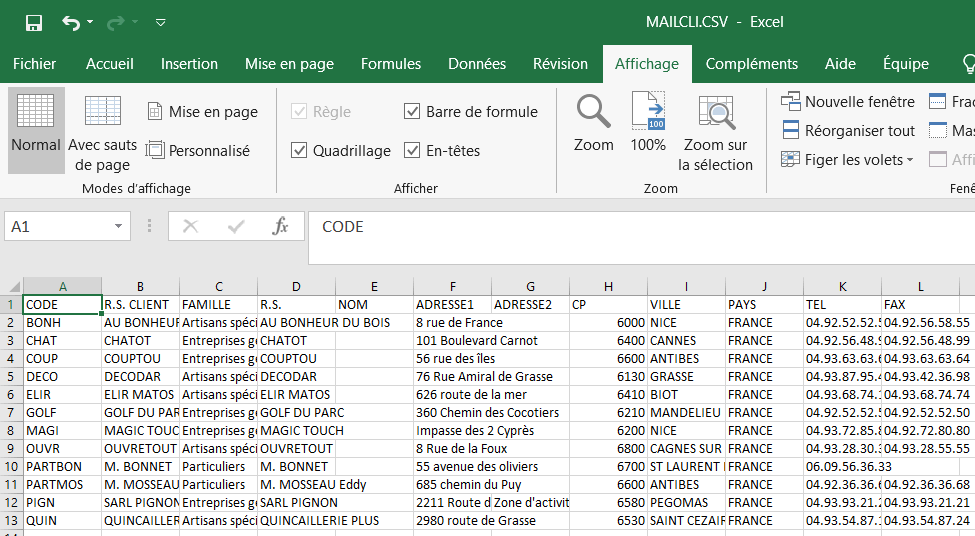Screen dimensions: 975x536
Task: Switch to Avec sauts de page view
Action: pyautogui.click(x=102, y=128)
